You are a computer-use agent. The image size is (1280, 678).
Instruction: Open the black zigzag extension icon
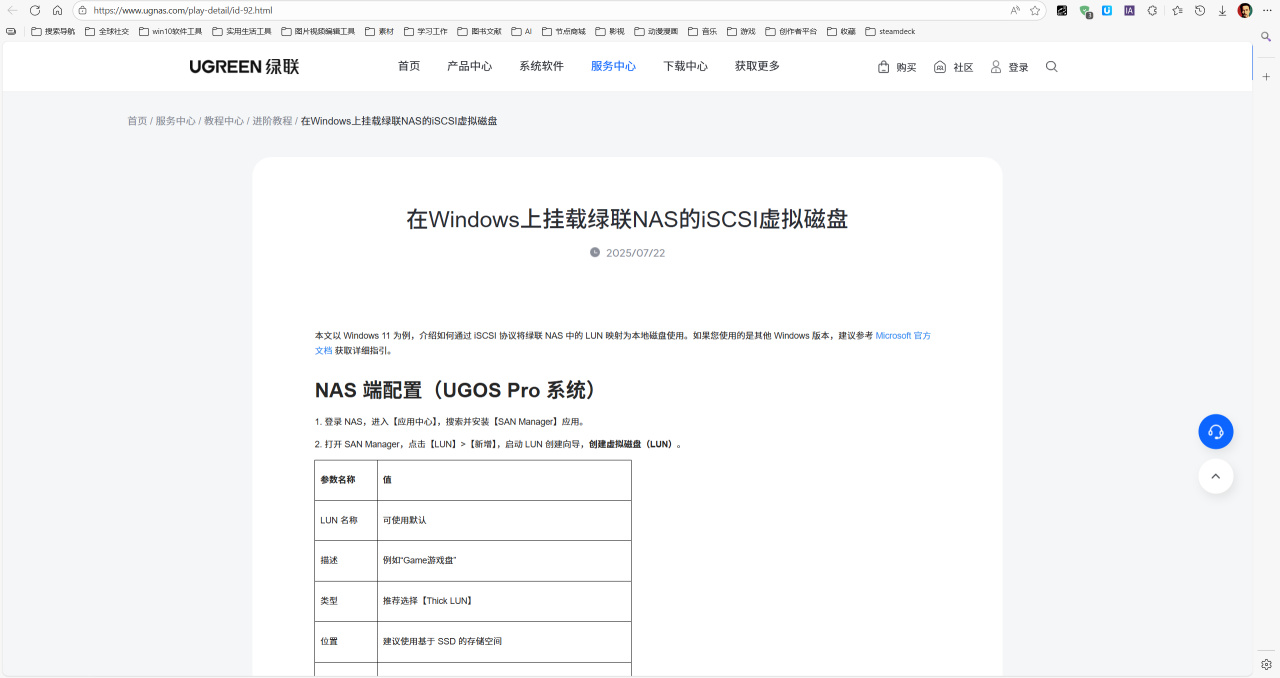(x=1062, y=10)
